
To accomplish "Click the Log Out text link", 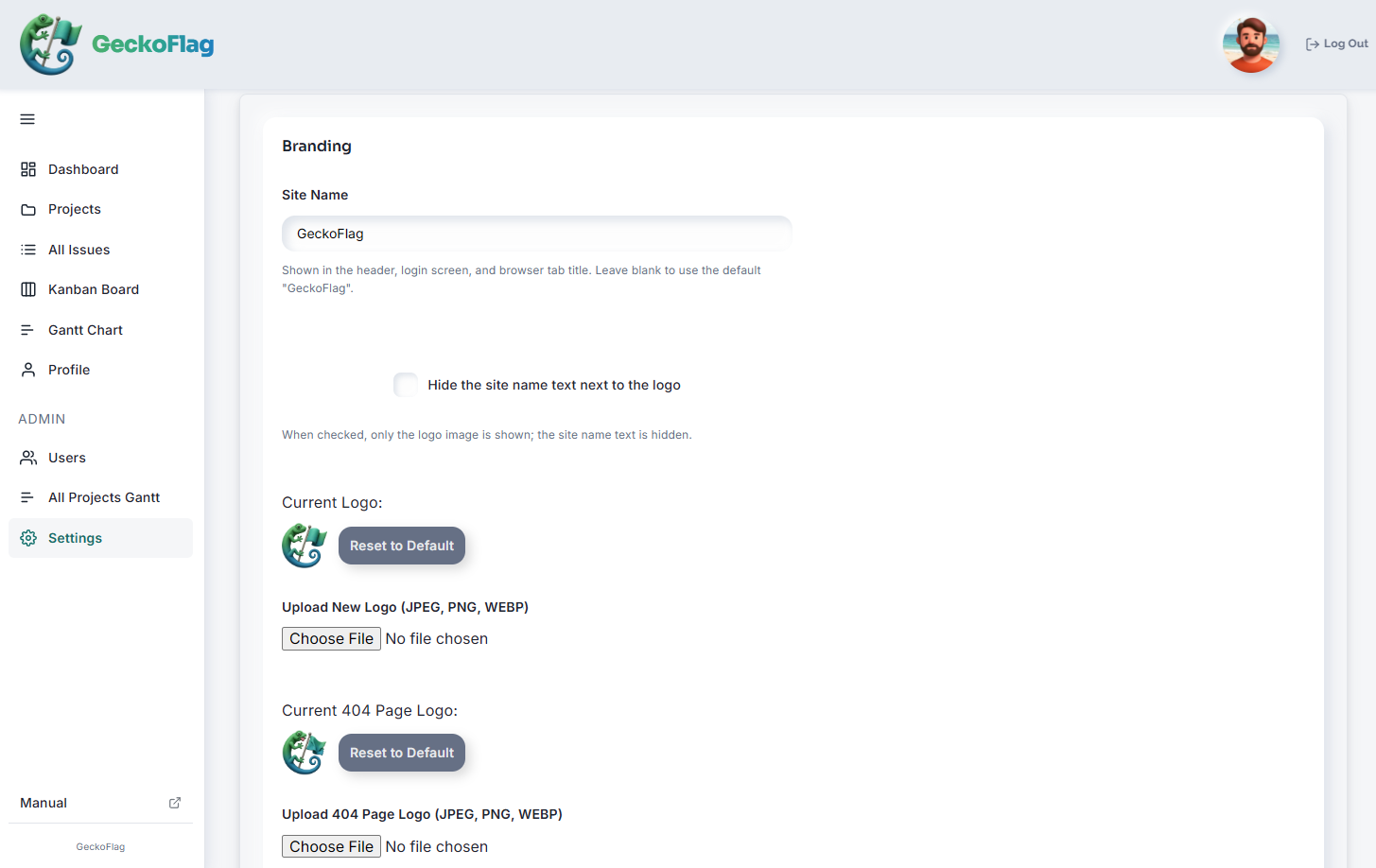I will click(1346, 43).
